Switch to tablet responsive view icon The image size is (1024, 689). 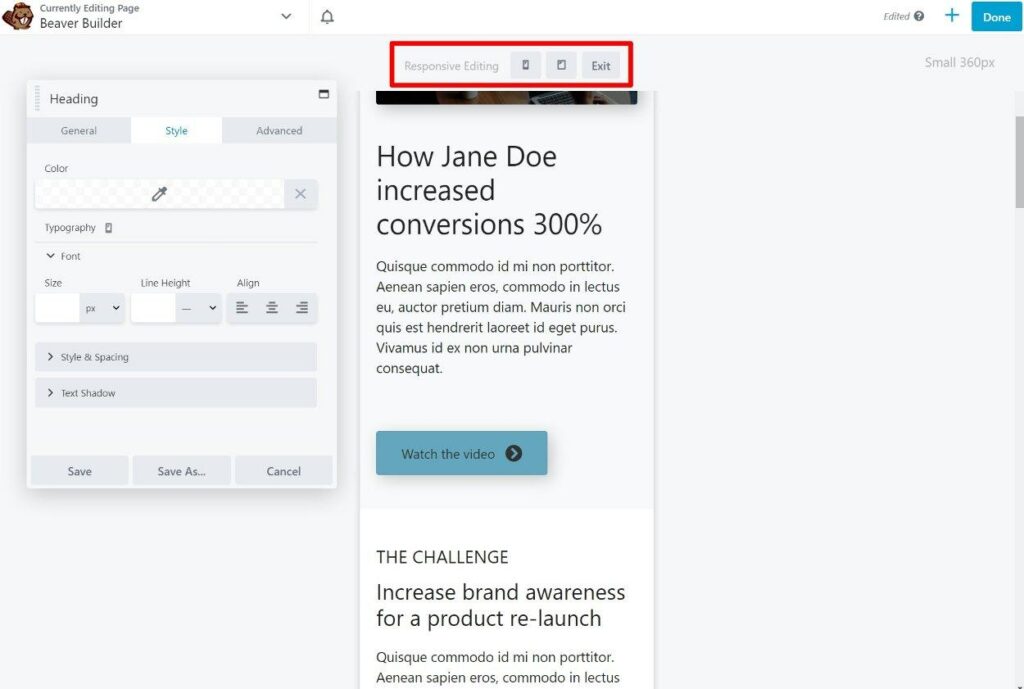(x=561, y=65)
